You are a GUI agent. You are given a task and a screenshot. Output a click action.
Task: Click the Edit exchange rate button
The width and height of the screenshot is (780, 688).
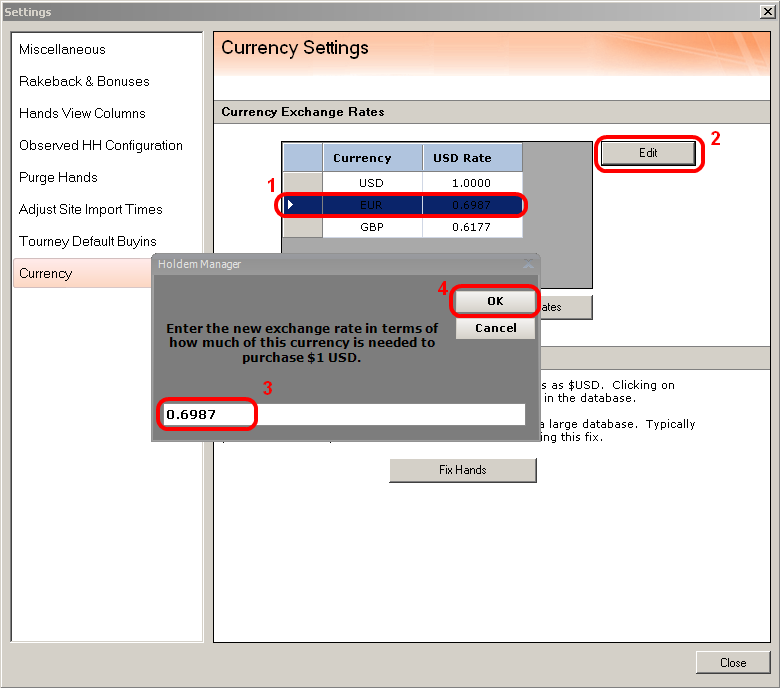click(648, 153)
